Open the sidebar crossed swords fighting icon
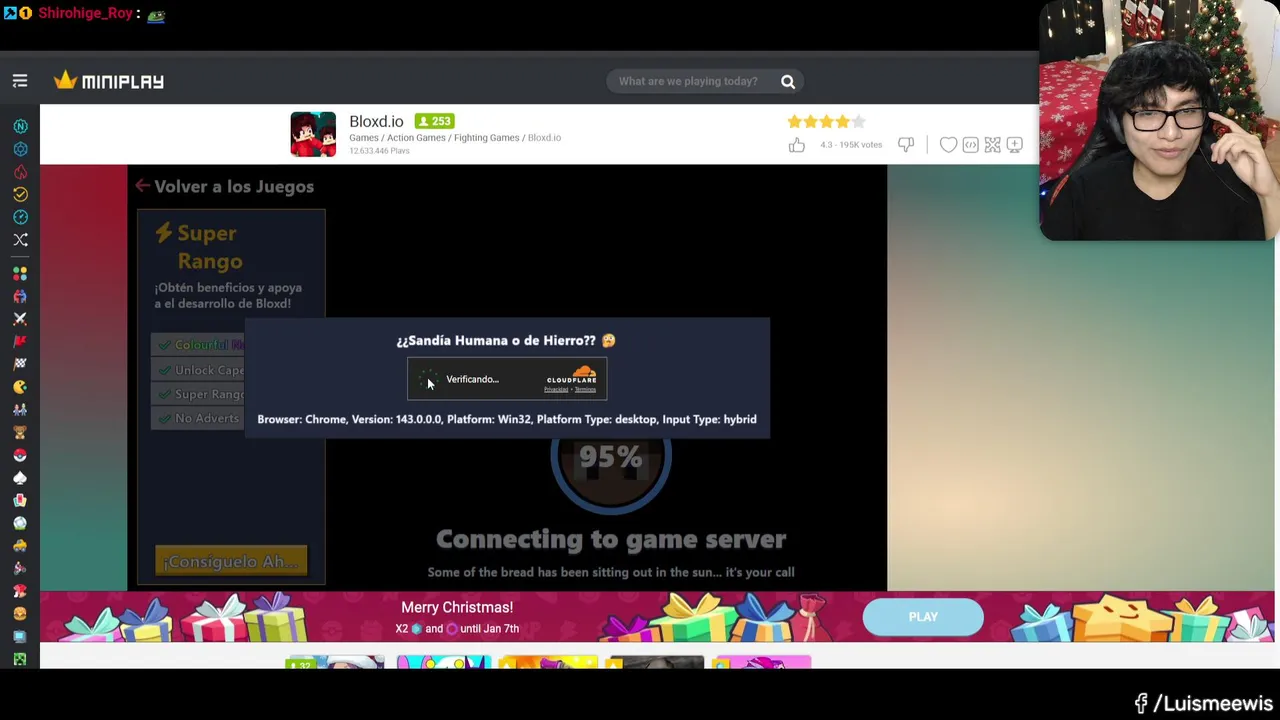 tap(20, 318)
